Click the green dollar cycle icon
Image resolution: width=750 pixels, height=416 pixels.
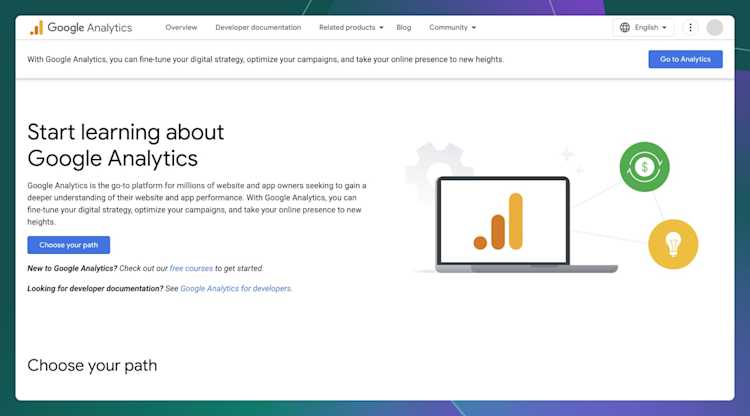click(644, 167)
